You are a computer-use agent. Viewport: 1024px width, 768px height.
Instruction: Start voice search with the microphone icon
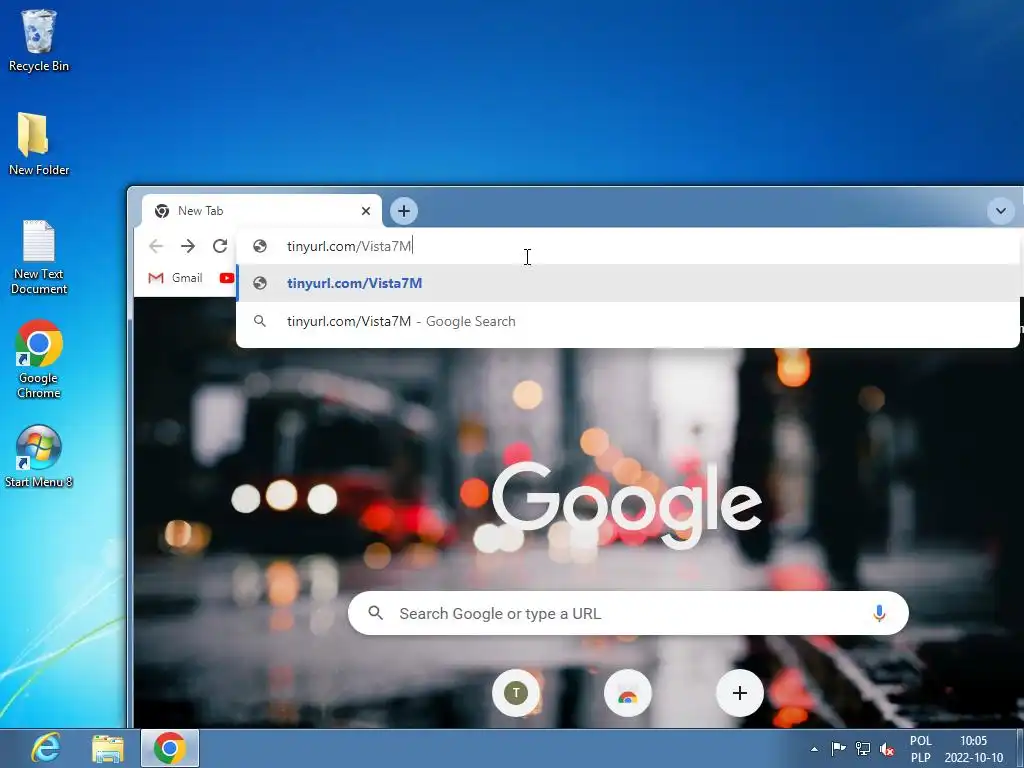[879, 613]
